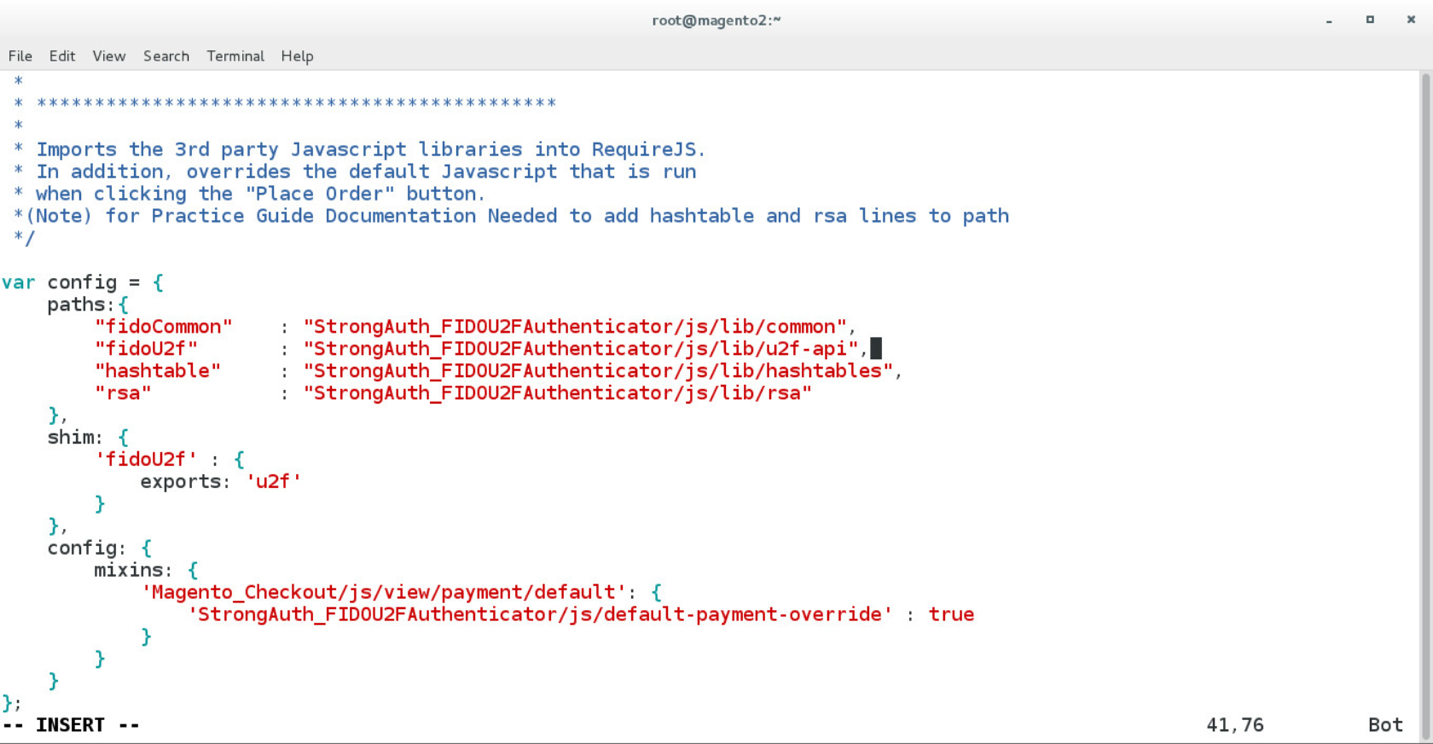Click the cursor position "41,76"

[1235, 725]
